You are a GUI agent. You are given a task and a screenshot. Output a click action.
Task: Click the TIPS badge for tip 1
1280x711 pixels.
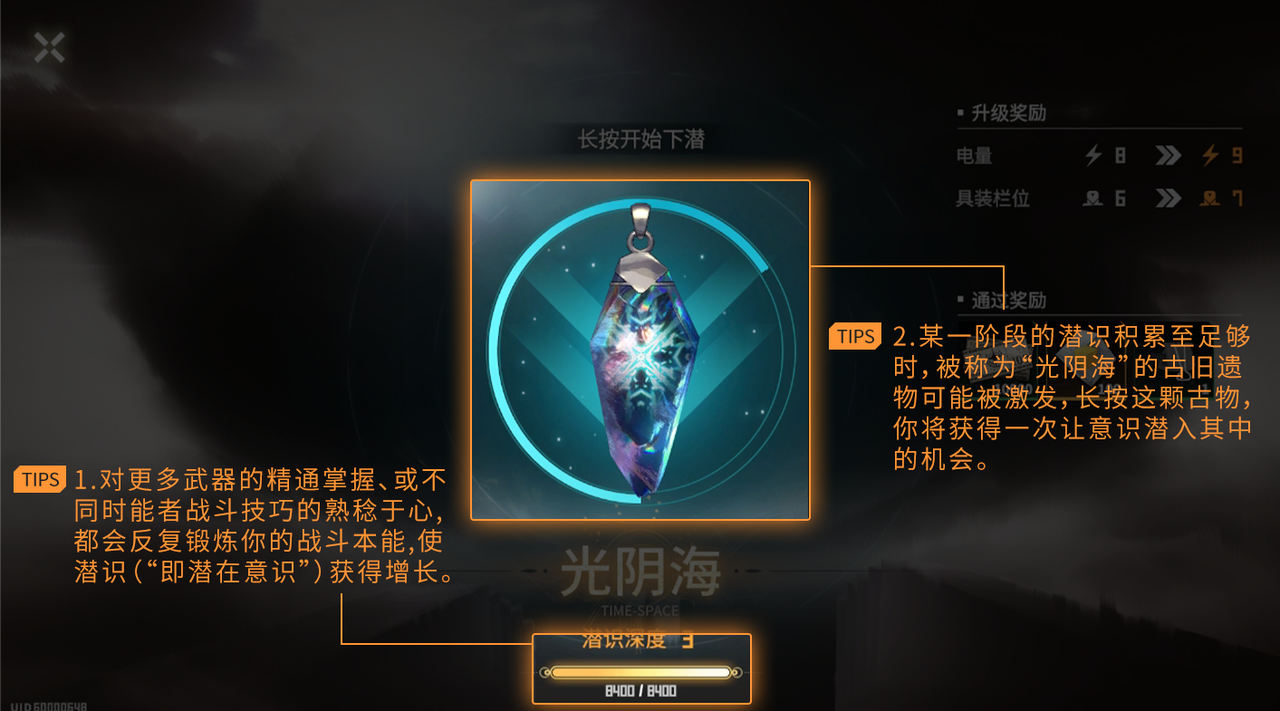41,479
